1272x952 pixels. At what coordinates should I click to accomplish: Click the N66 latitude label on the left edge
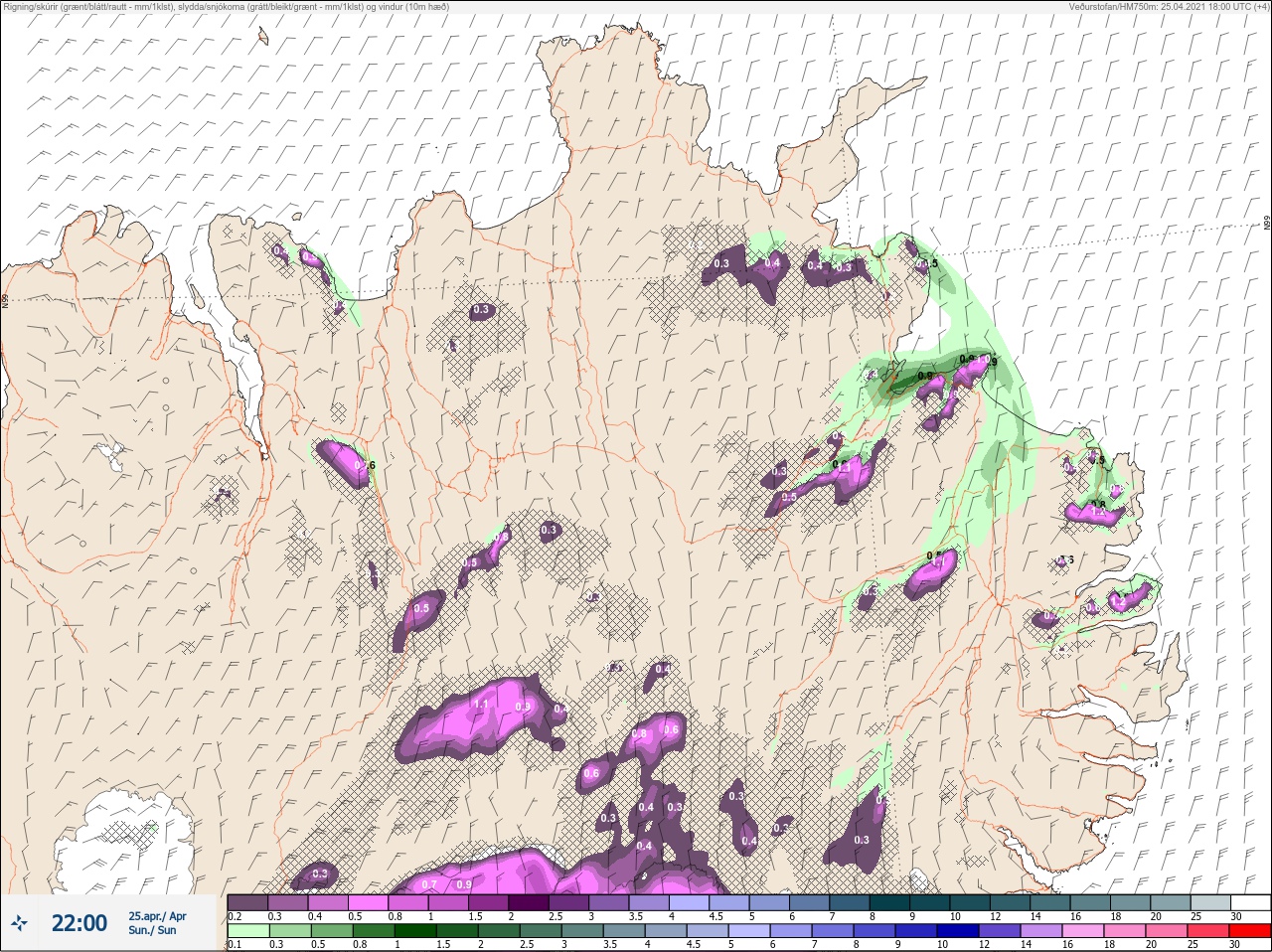(5, 300)
